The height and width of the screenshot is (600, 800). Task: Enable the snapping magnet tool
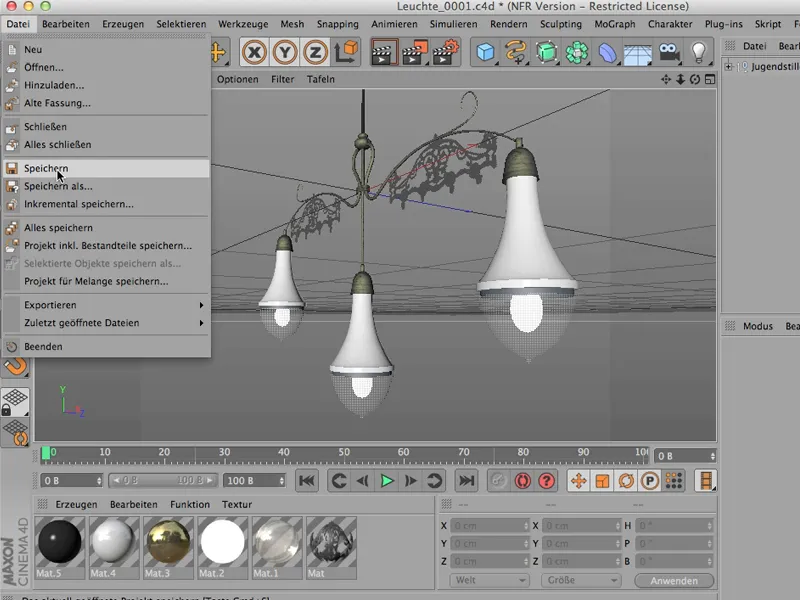pyautogui.click(x=16, y=366)
